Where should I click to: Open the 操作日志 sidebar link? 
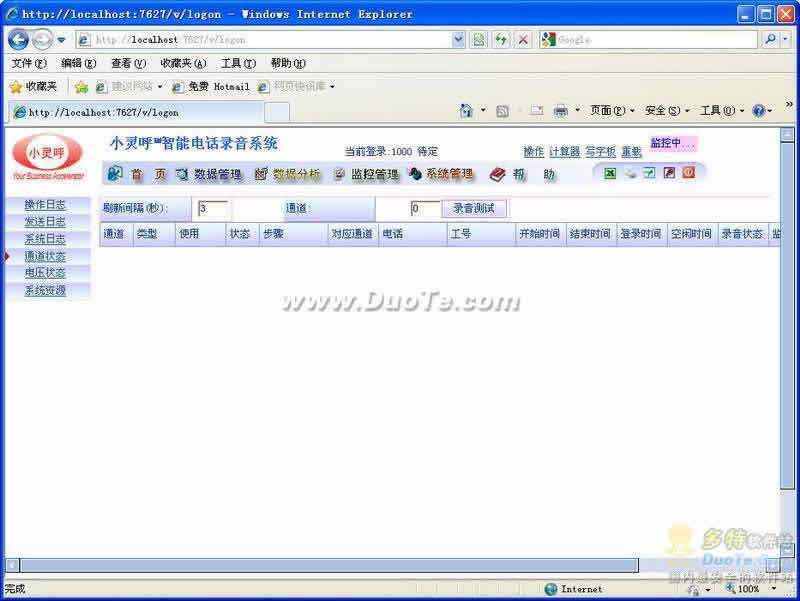[45, 205]
